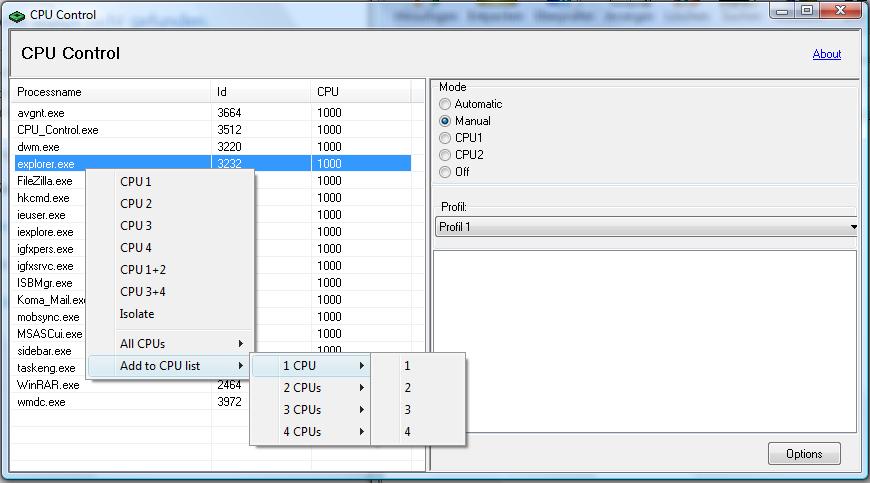Viewport: 870px width, 484px height.
Task: Select the FileZilla.exe process
Action: click(x=45, y=181)
